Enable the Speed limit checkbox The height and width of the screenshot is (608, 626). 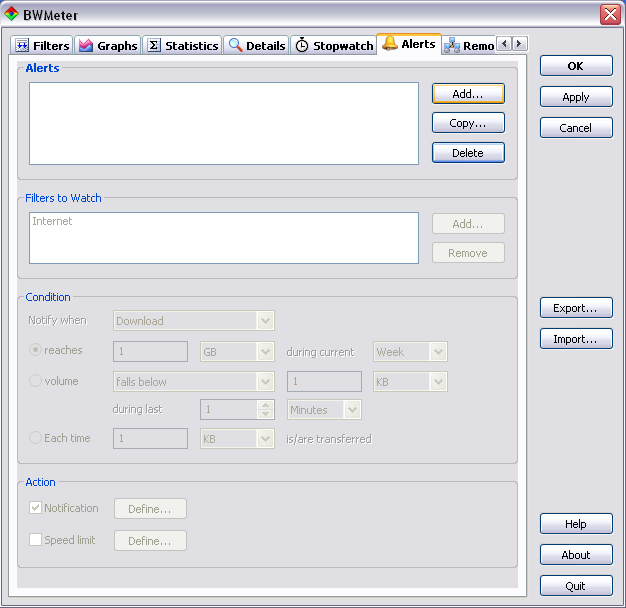coord(36,540)
